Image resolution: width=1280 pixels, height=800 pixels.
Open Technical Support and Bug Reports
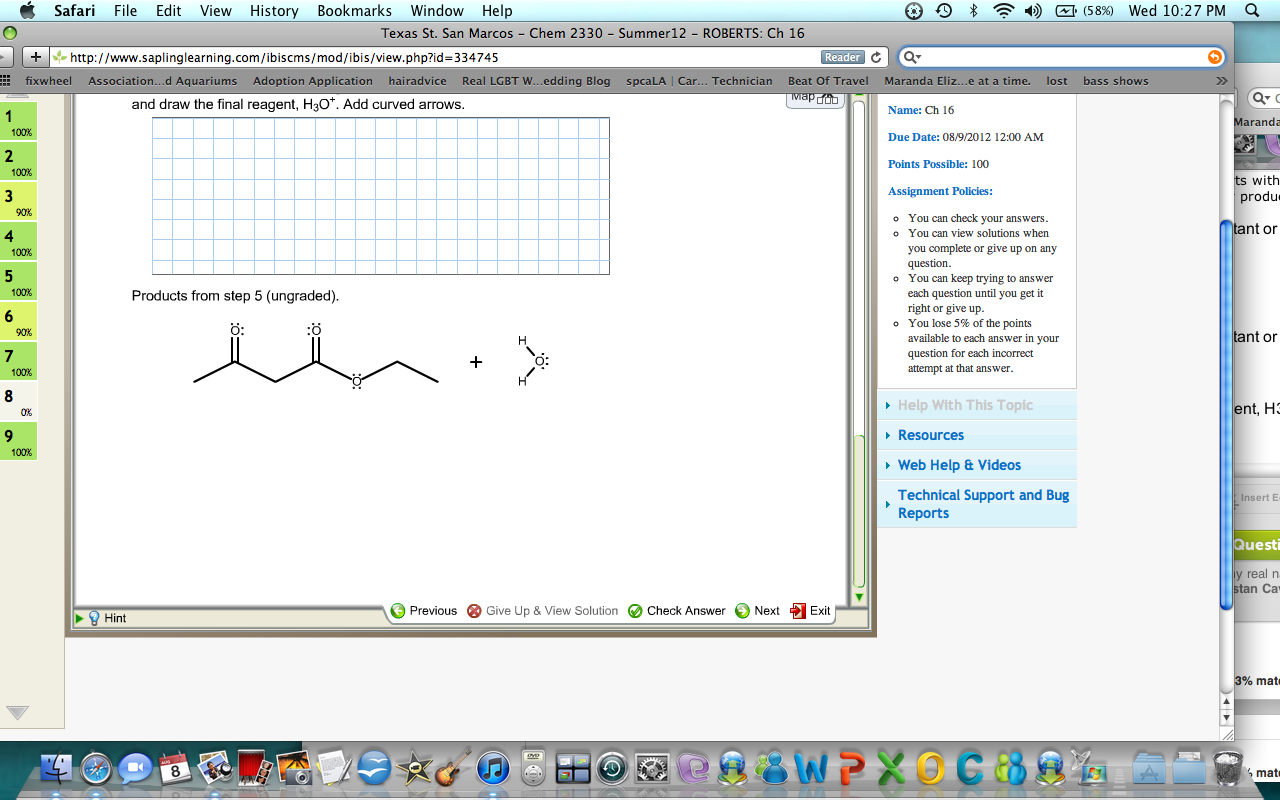pos(983,503)
